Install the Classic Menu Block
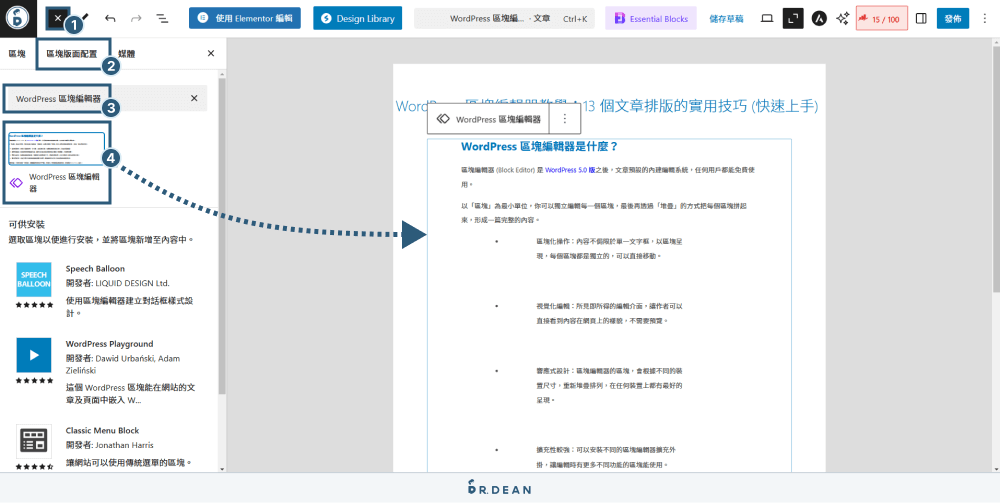Screen dimensions: 1000x503 (x=107, y=446)
